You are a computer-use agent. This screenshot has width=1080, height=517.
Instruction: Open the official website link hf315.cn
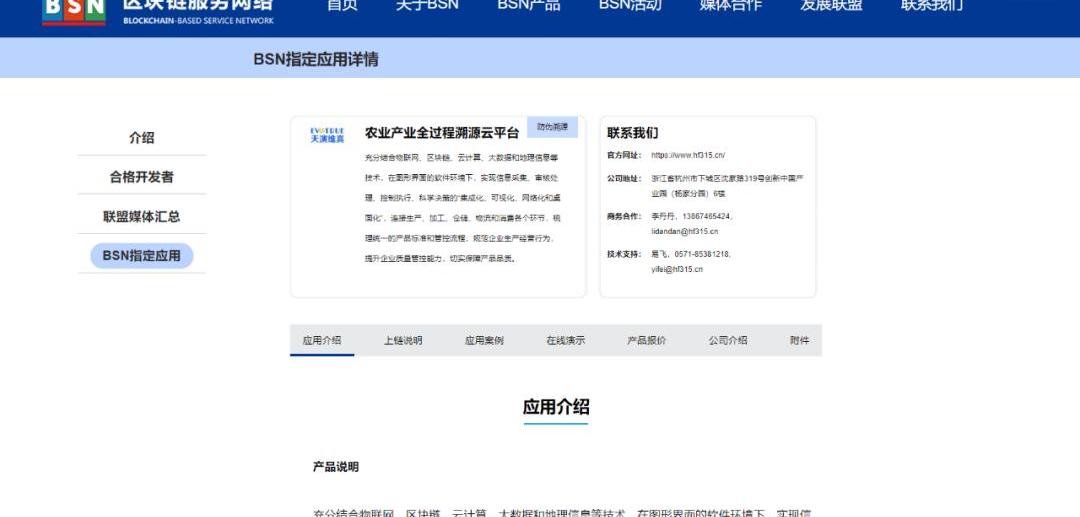(x=688, y=155)
